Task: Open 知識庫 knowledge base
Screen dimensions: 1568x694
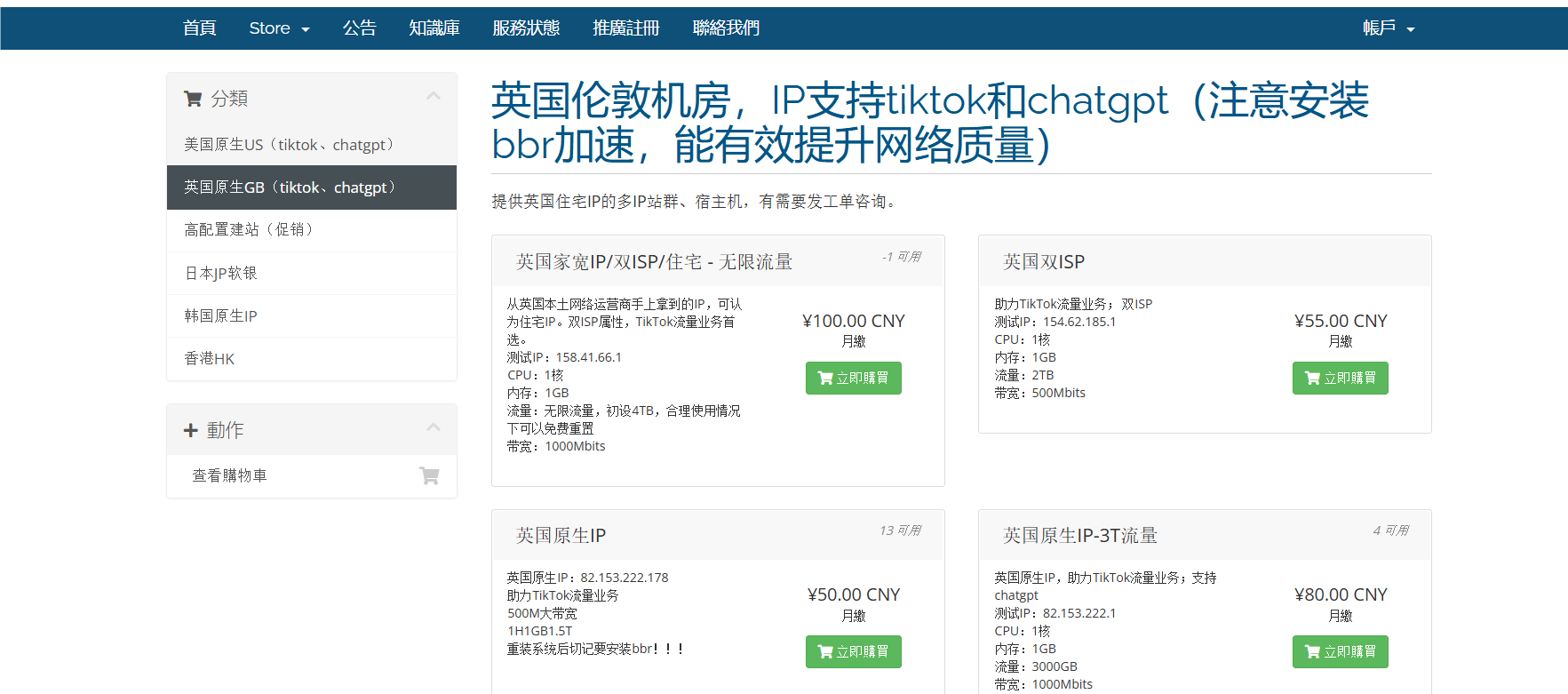Action: [434, 28]
